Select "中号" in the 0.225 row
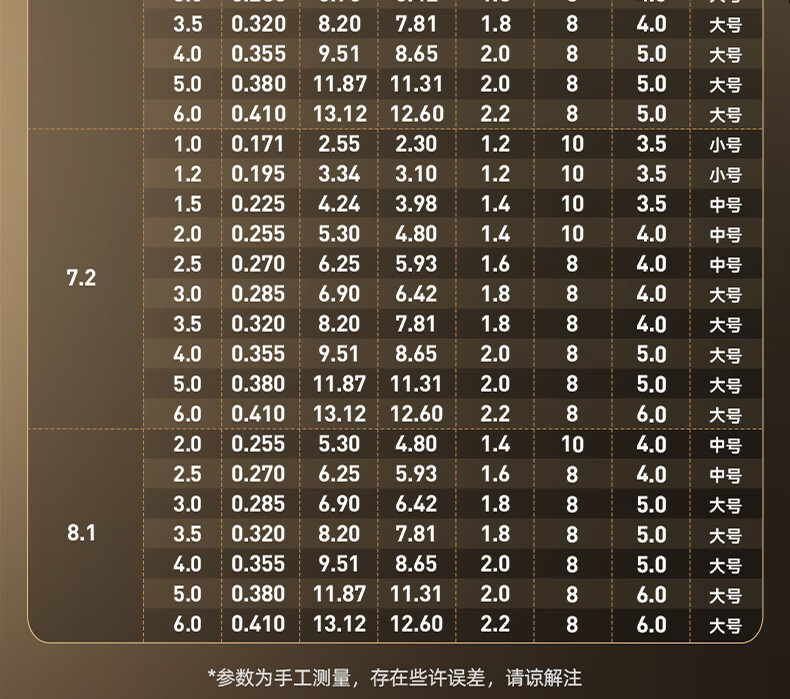The height and width of the screenshot is (699, 790). point(726,205)
